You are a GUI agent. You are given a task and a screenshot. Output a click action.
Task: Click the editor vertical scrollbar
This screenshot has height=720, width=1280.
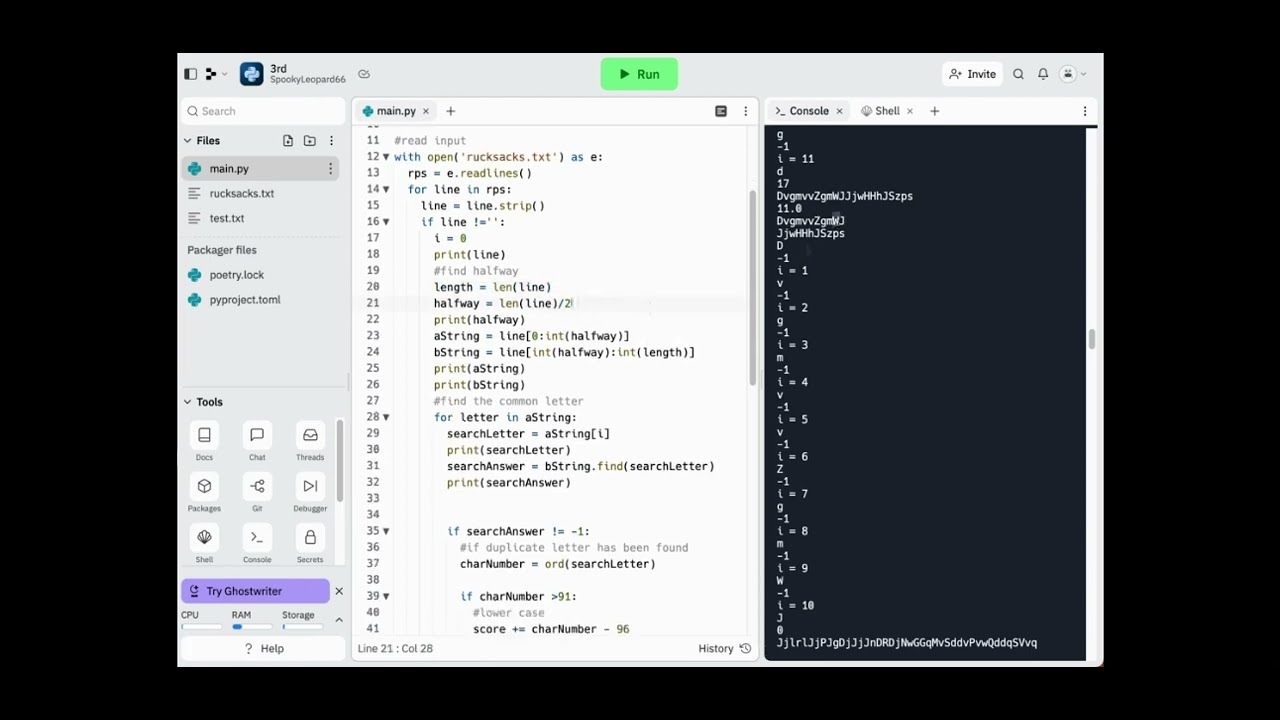tap(753, 288)
